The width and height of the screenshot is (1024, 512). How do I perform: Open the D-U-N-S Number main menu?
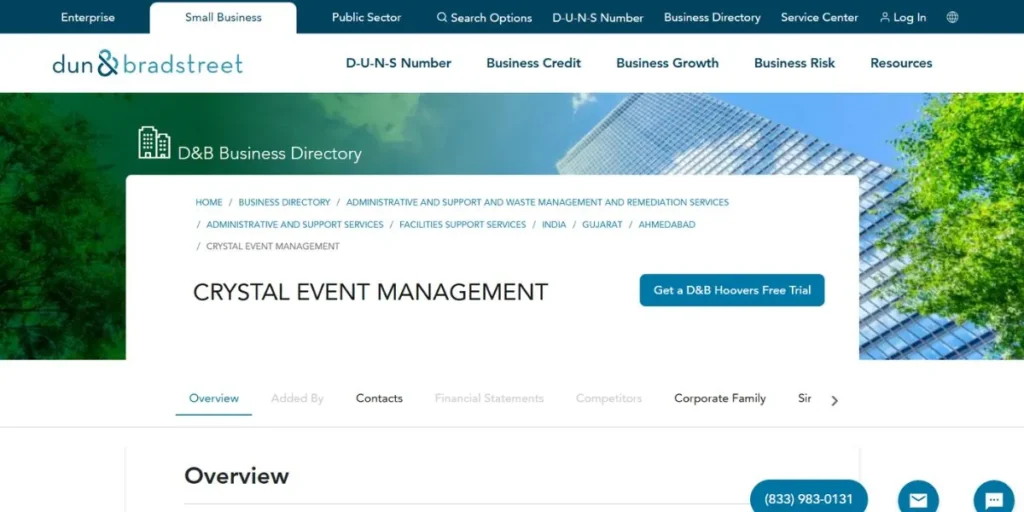[398, 63]
